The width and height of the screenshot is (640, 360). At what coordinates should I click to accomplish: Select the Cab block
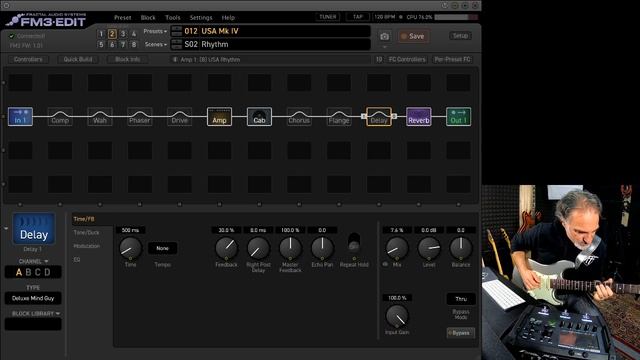coord(259,117)
